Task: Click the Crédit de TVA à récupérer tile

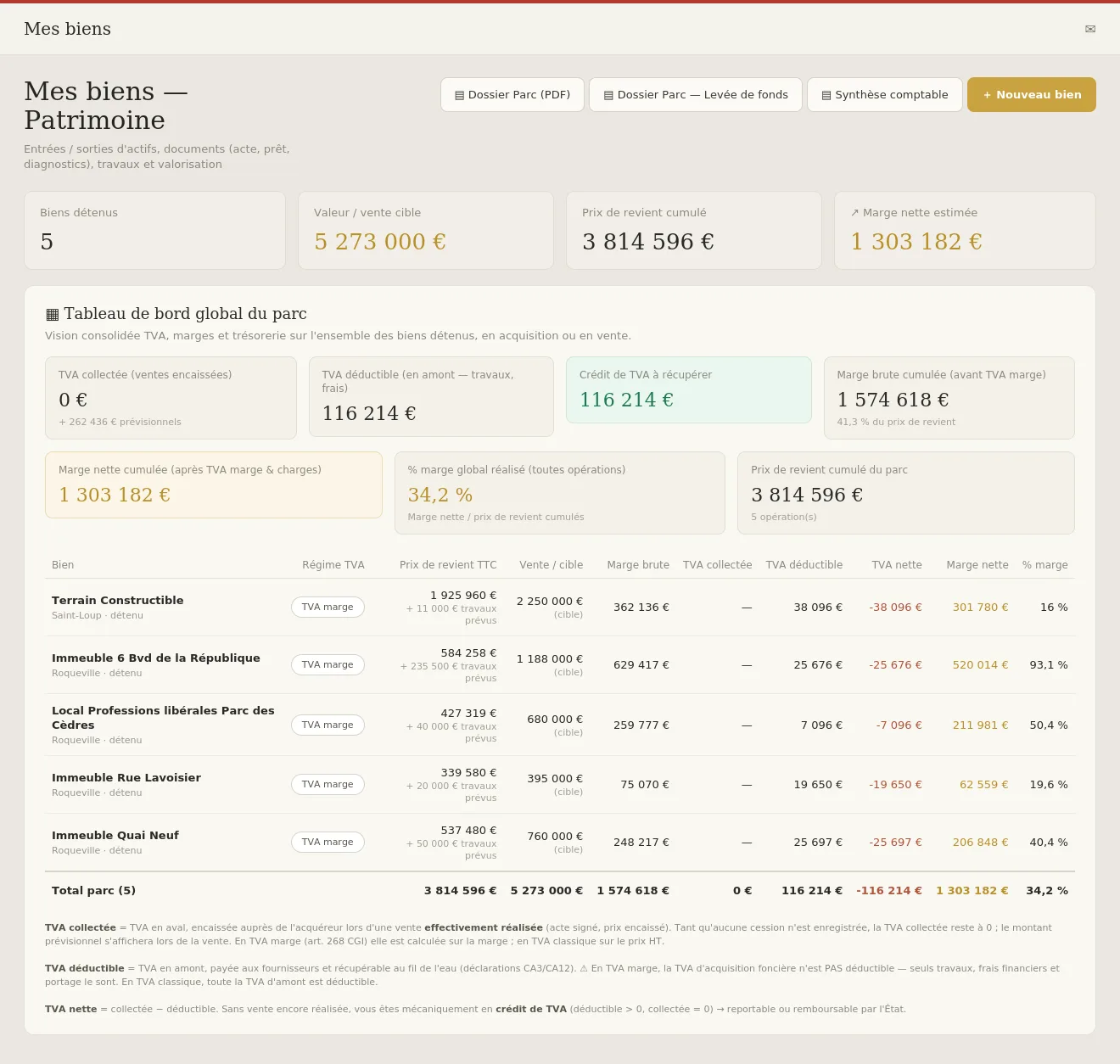Action: (x=688, y=390)
